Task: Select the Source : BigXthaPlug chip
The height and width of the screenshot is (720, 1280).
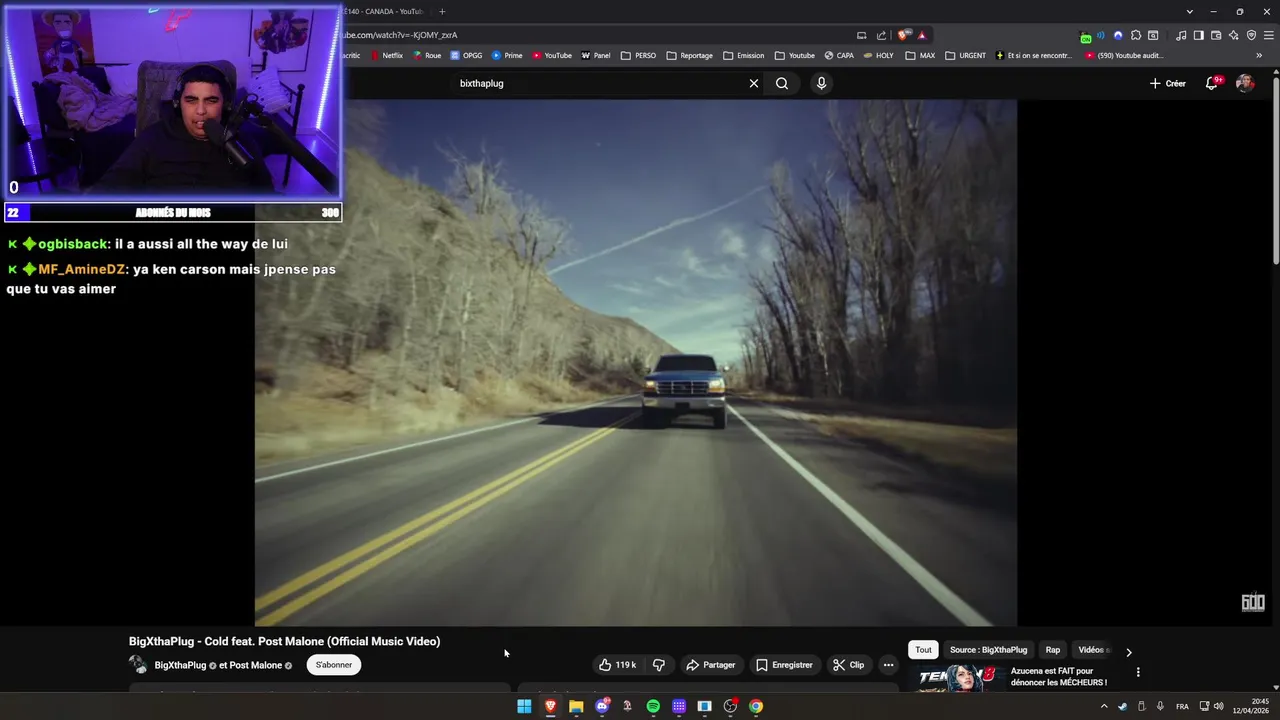Action: pos(988,650)
